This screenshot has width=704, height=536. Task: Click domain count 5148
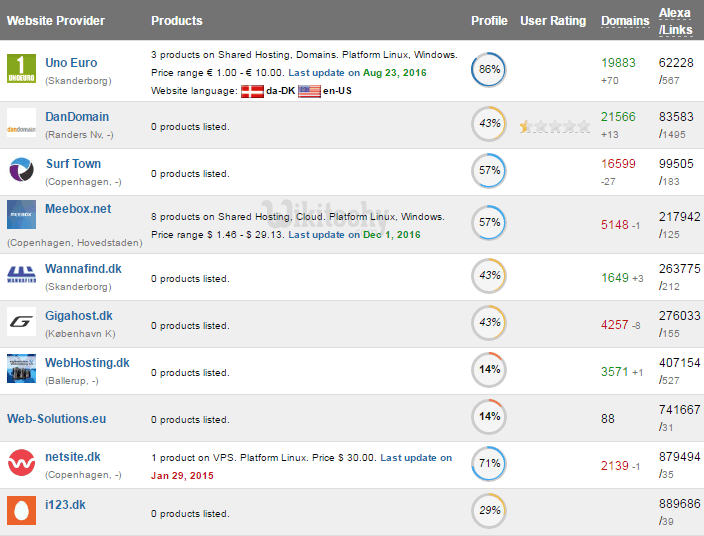point(615,224)
